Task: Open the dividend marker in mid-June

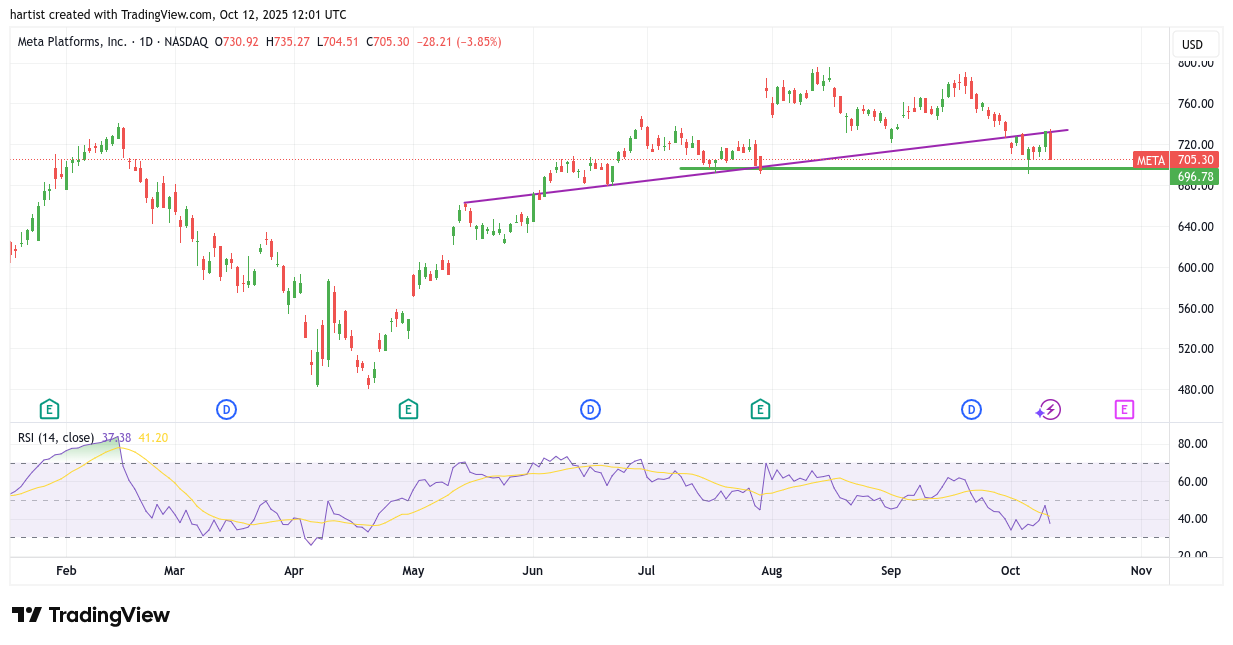Action: click(591, 409)
